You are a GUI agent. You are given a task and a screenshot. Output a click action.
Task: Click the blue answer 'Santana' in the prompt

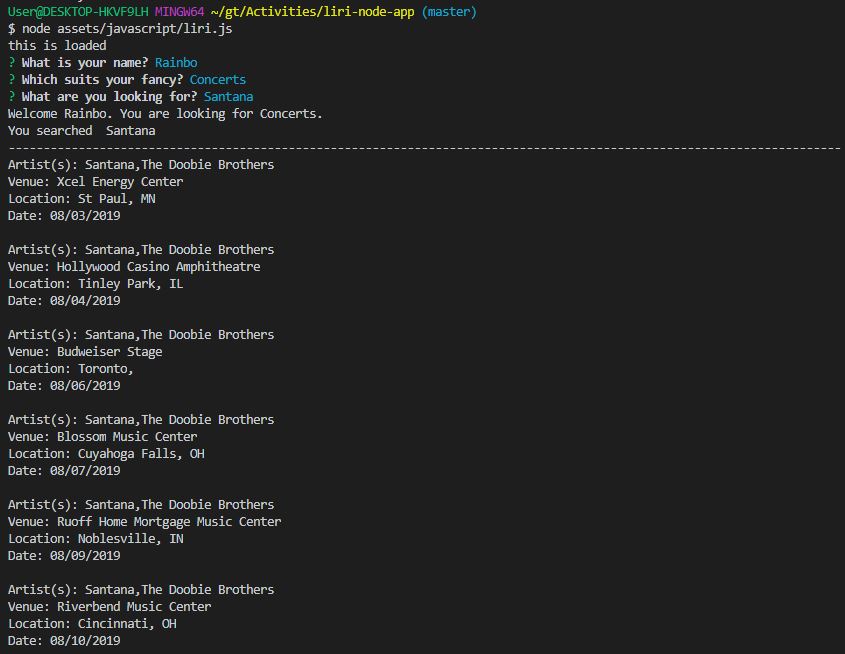228,96
